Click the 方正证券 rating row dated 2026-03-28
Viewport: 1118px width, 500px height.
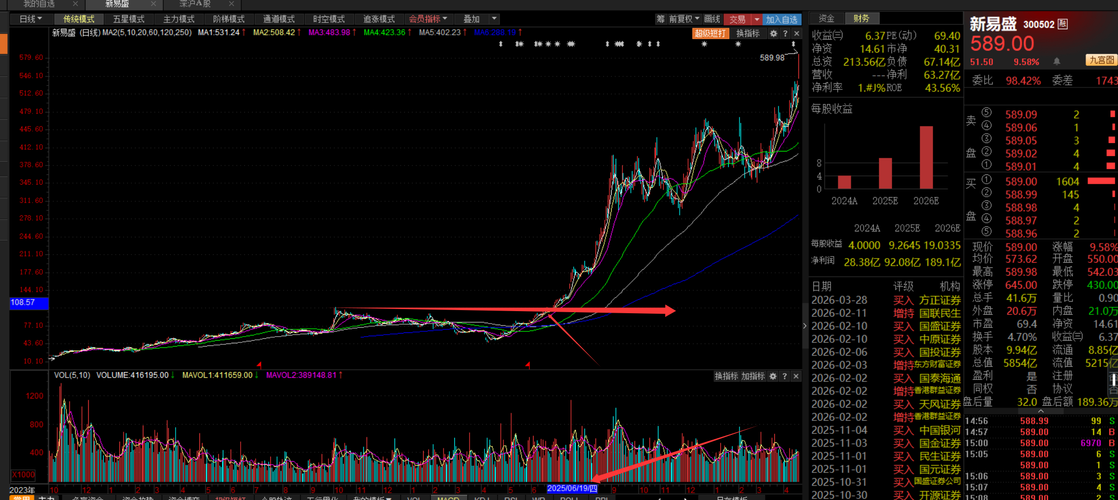(886, 300)
